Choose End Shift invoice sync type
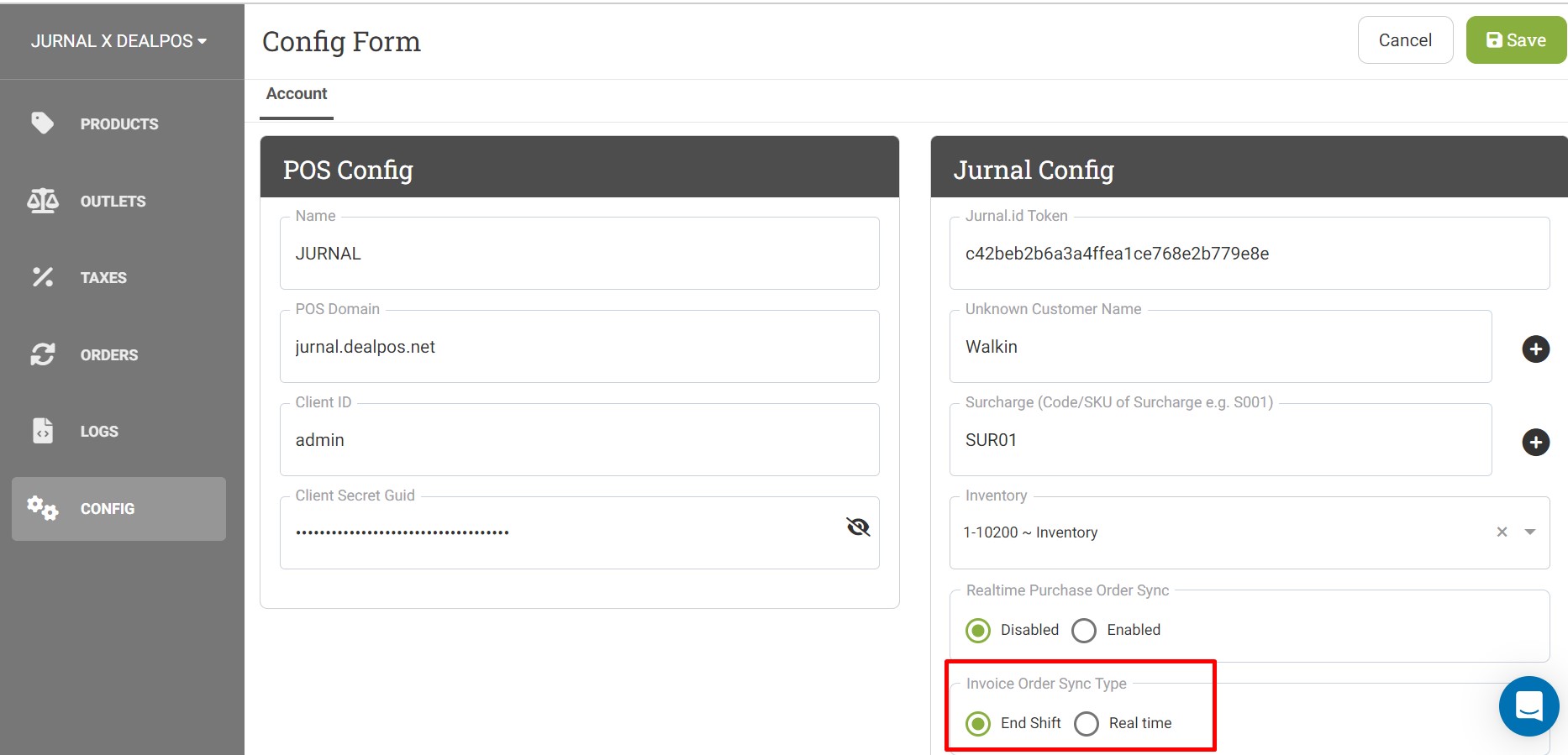This screenshot has width=1568, height=755. (x=978, y=723)
